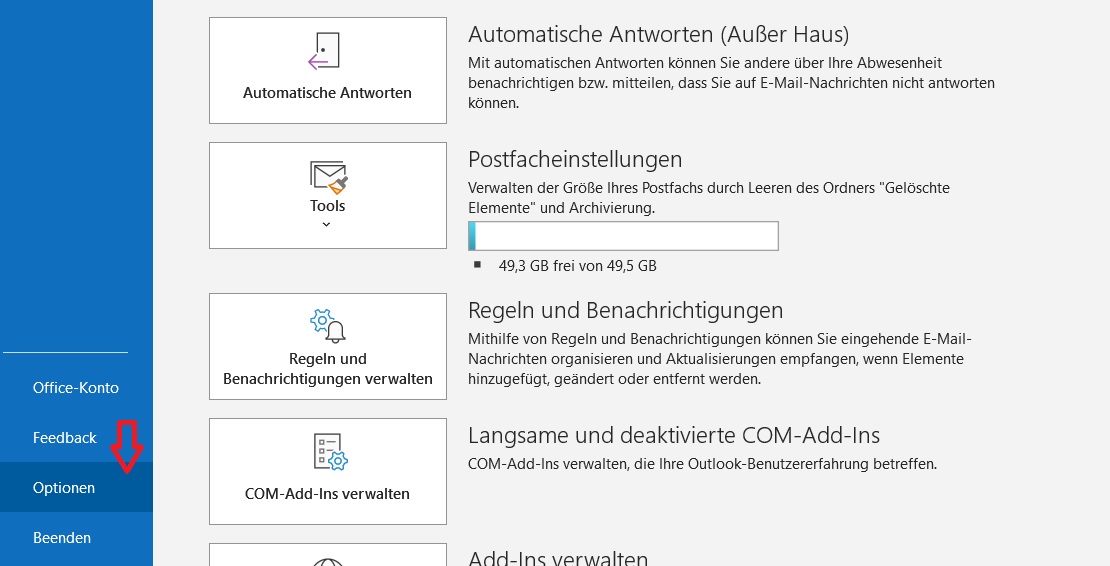Open Regeln und Benachrichtigungen verwalten button
Image resolution: width=1110 pixels, height=566 pixels.
[328, 347]
